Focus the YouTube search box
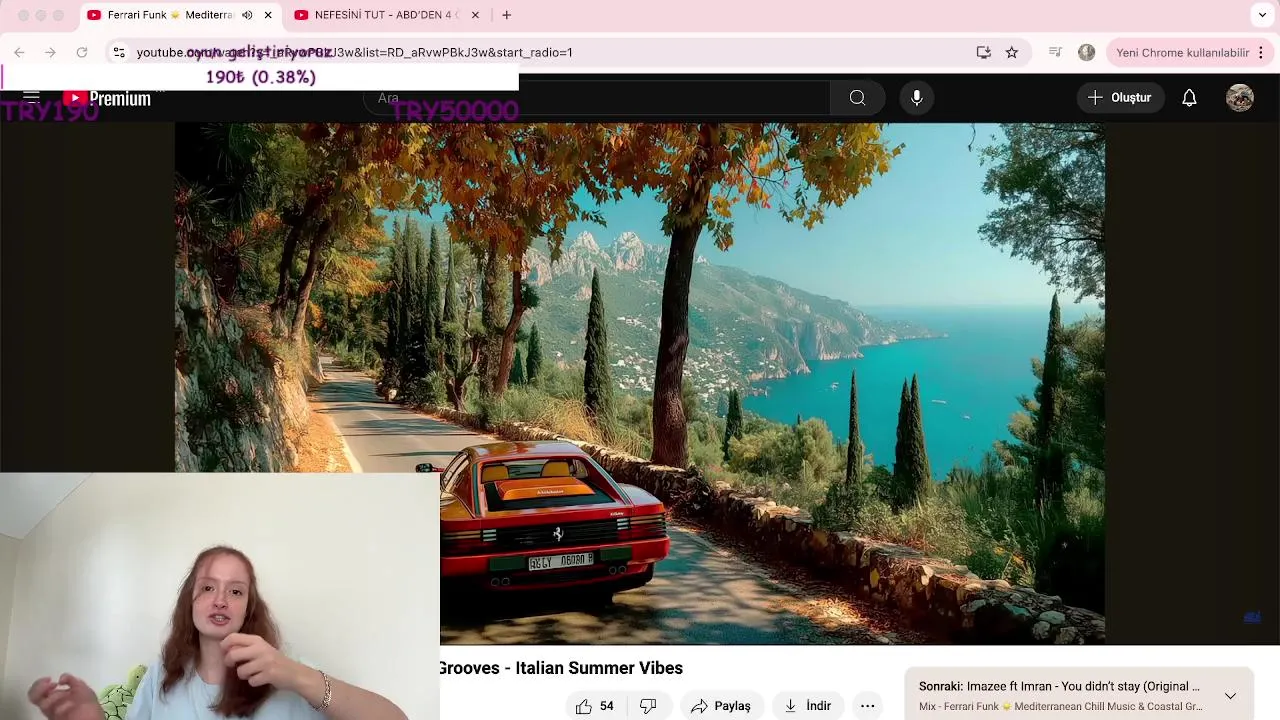 click(x=598, y=97)
